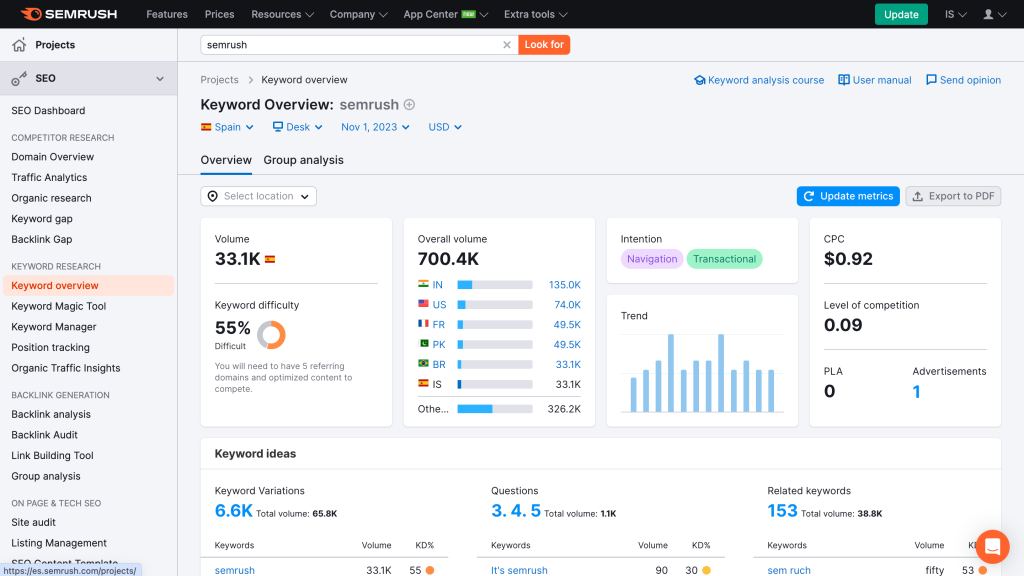
Task: Open the IS language dropdown
Action: click(x=955, y=14)
